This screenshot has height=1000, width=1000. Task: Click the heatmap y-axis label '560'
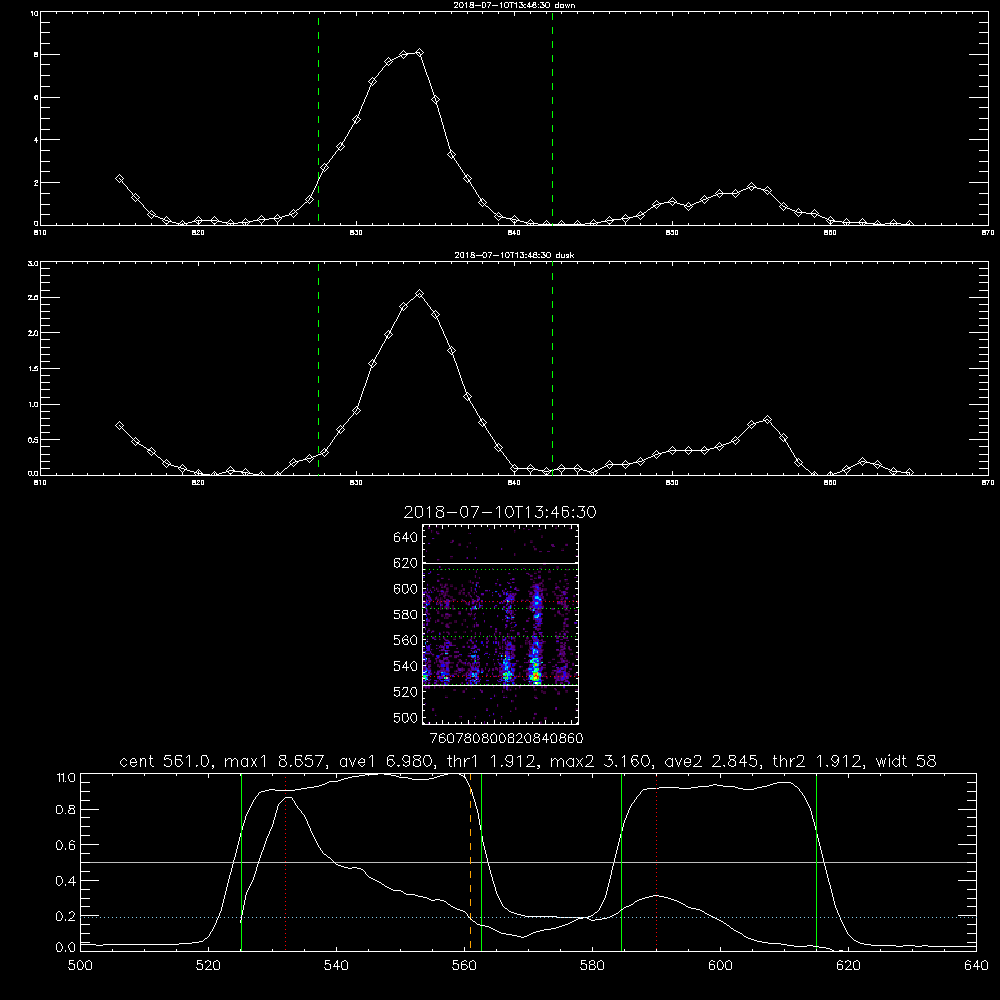[x=406, y=640]
